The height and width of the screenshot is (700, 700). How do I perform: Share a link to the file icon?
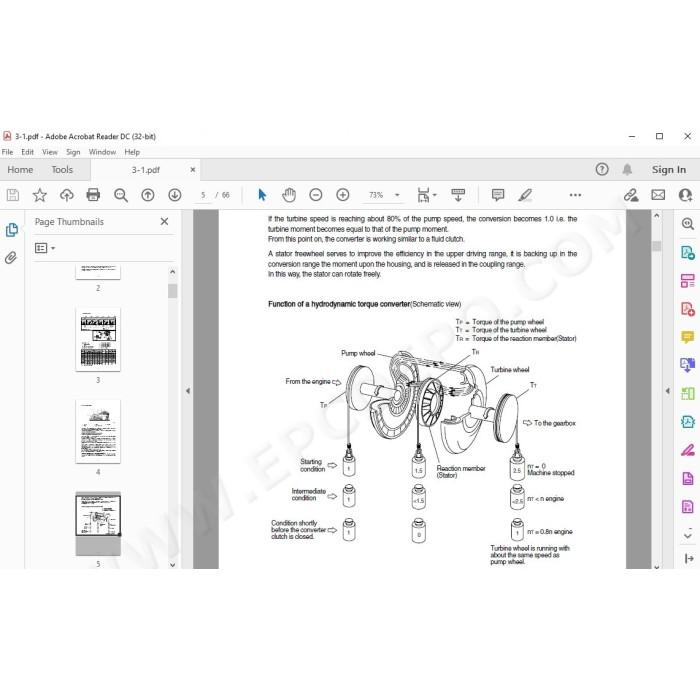631,195
